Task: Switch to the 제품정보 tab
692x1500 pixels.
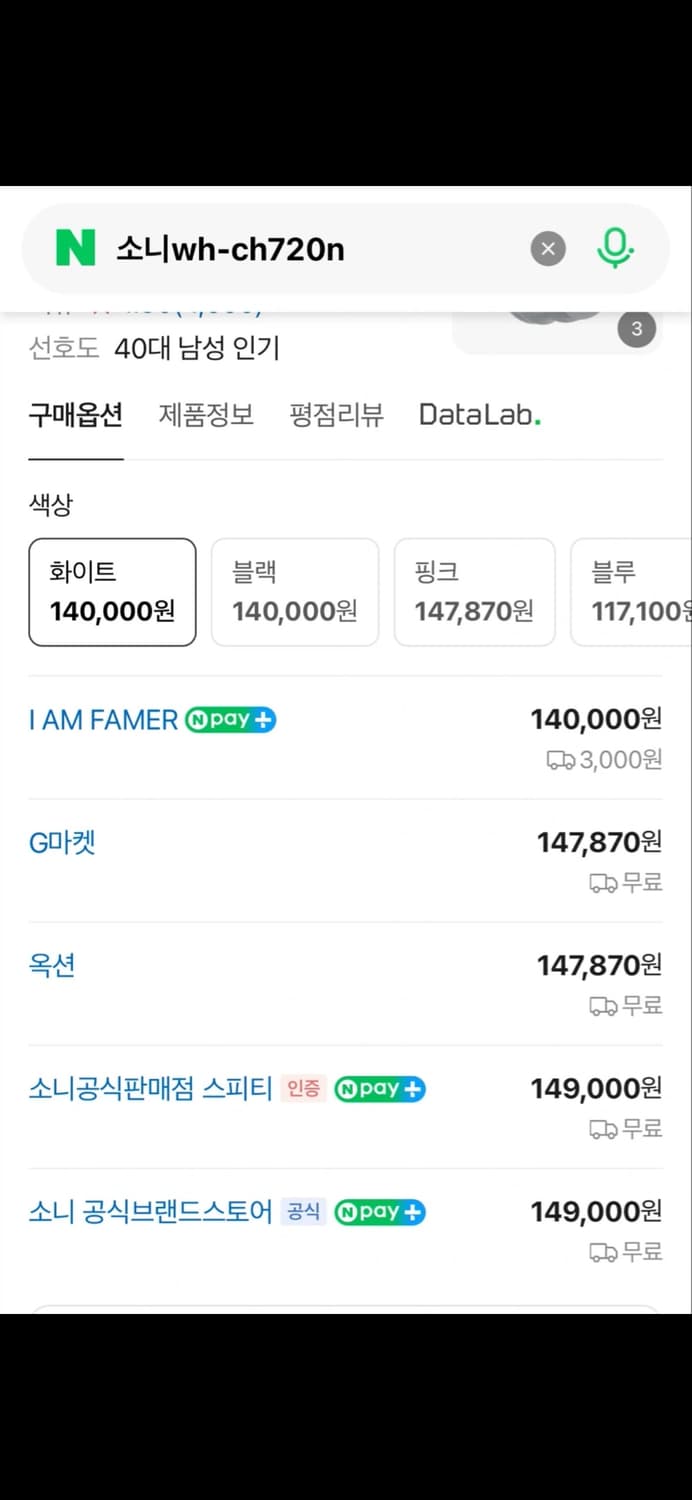Action: (206, 414)
